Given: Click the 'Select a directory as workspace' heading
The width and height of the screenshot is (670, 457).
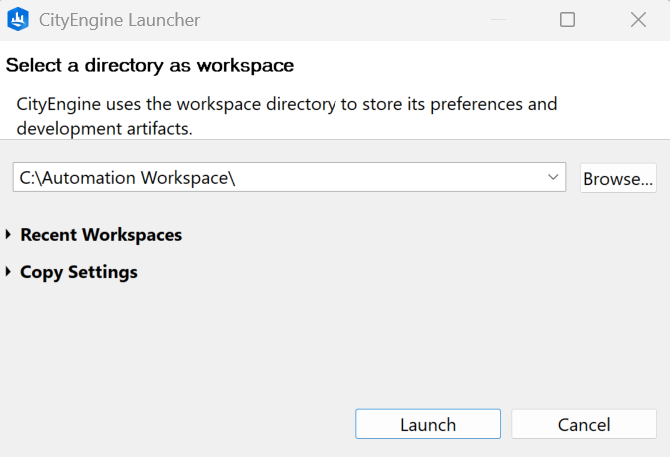Looking at the screenshot, I should pyautogui.click(x=150, y=65).
